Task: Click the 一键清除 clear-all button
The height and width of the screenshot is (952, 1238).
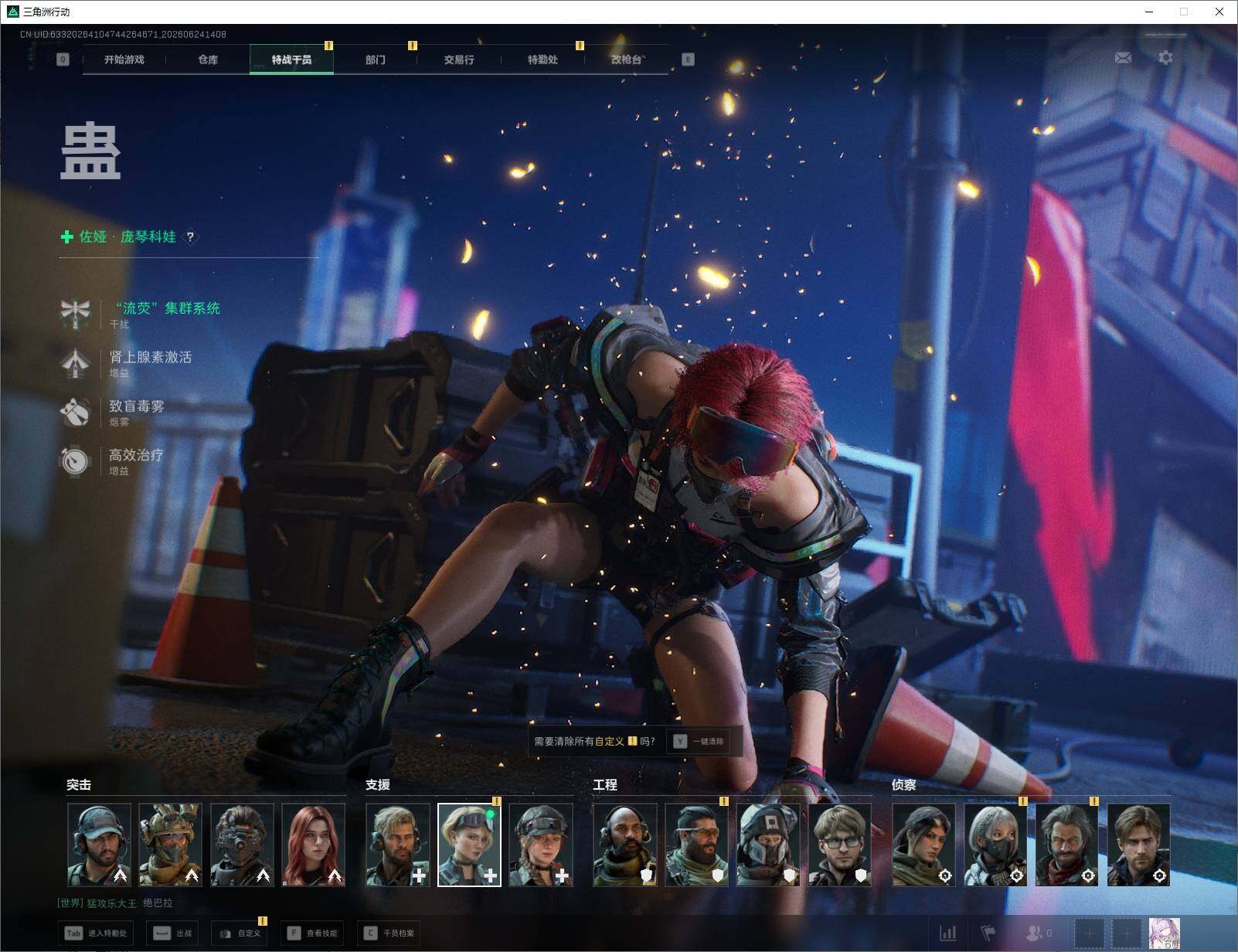Action: pos(699,741)
